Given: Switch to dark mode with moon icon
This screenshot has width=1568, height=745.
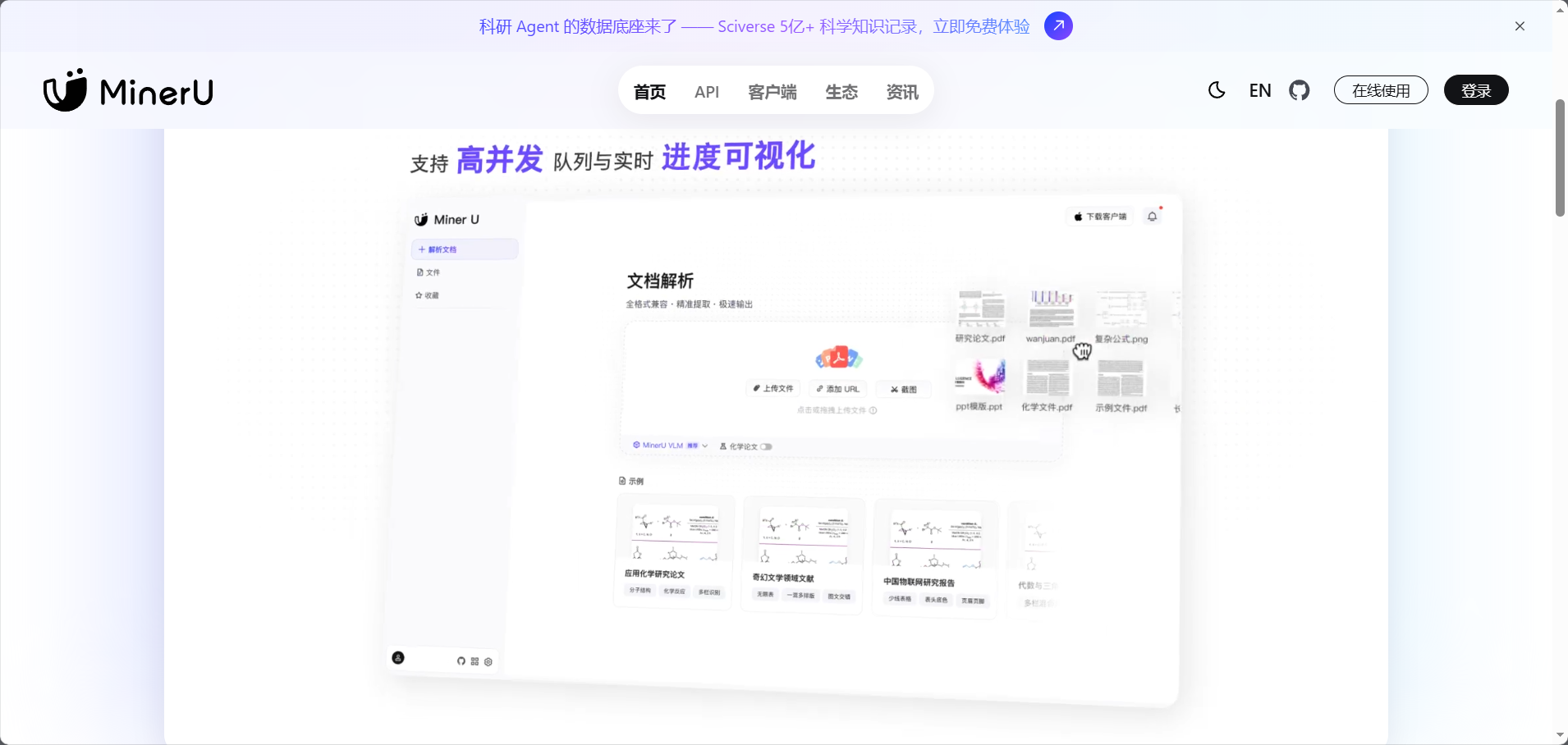Looking at the screenshot, I should (1217, 90).
